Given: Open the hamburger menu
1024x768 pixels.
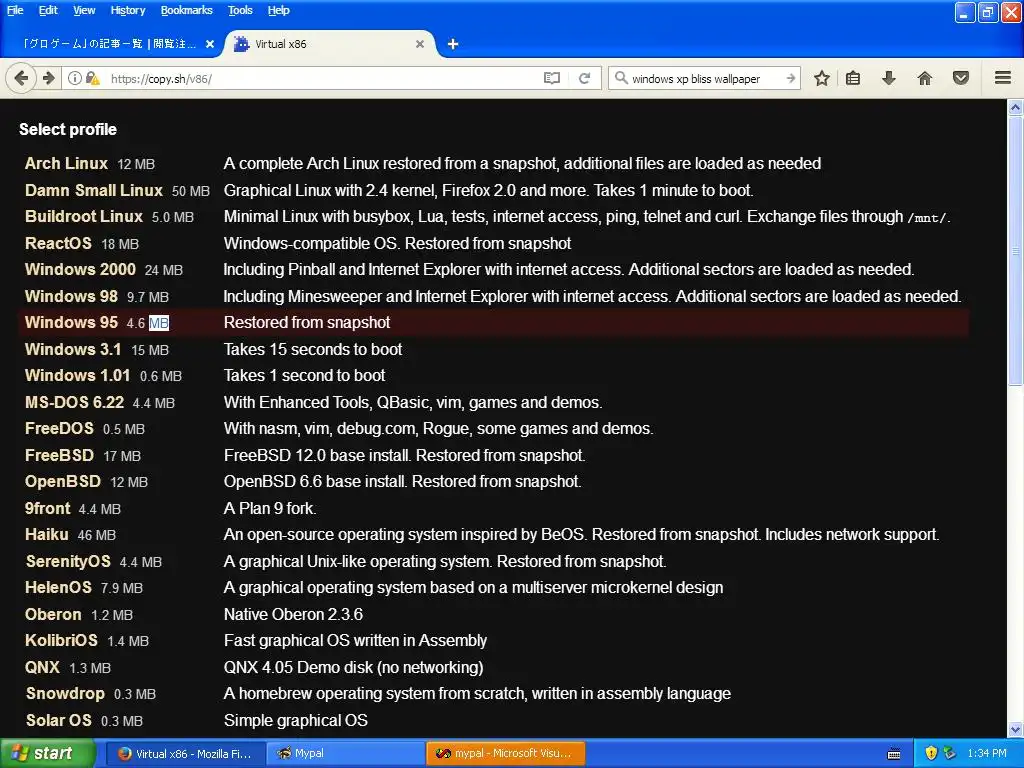Looking at the screenshot, I should pyautogui.click(x=1003, y=78).
